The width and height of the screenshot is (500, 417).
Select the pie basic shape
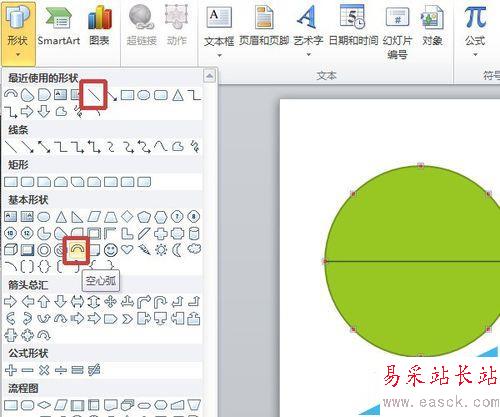44,233
